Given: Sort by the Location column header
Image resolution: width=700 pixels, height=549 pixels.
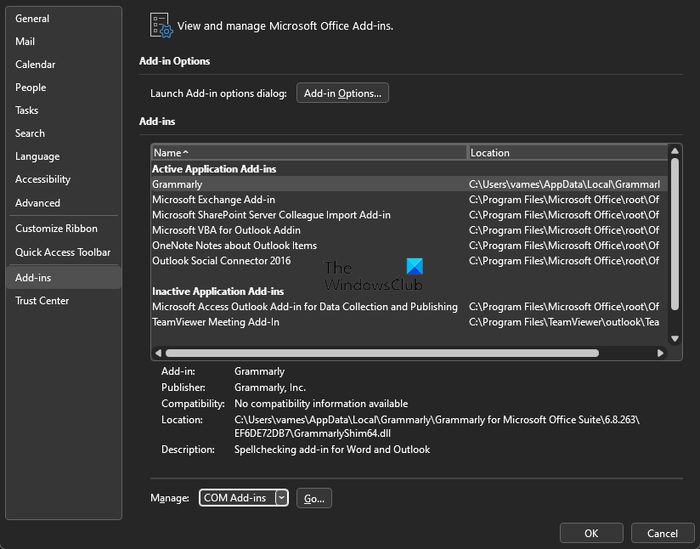Looking at the screenshot, I should tap(567, 153).
